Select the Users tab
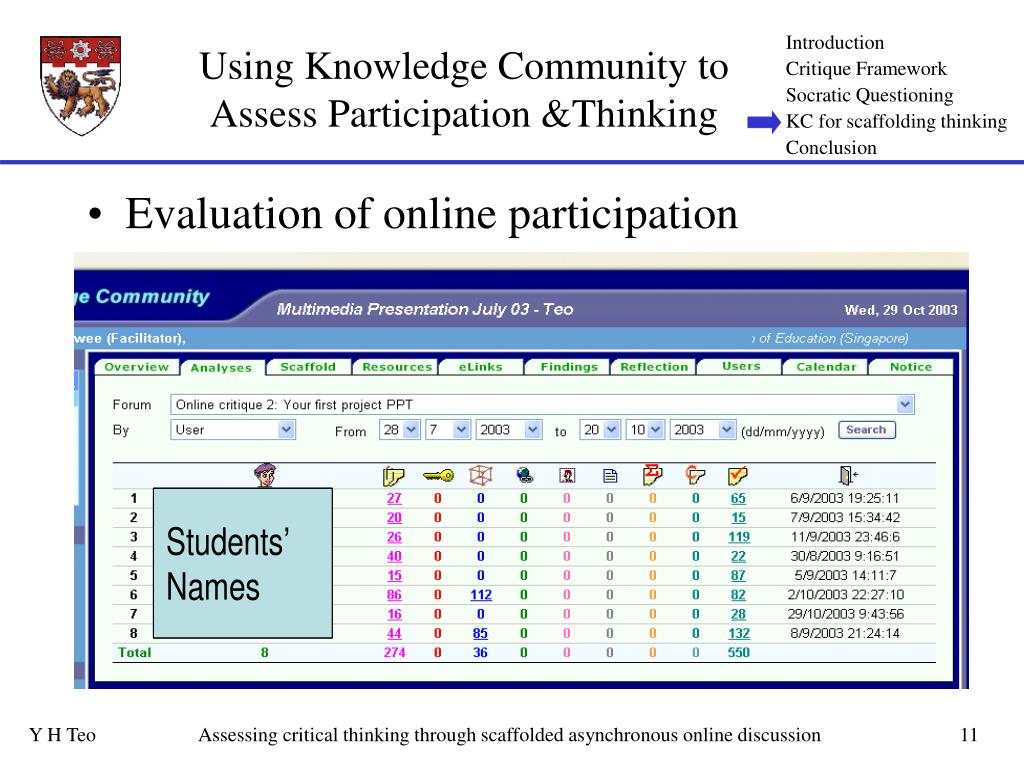This screenshot has width=1024, height=768. 741,366
